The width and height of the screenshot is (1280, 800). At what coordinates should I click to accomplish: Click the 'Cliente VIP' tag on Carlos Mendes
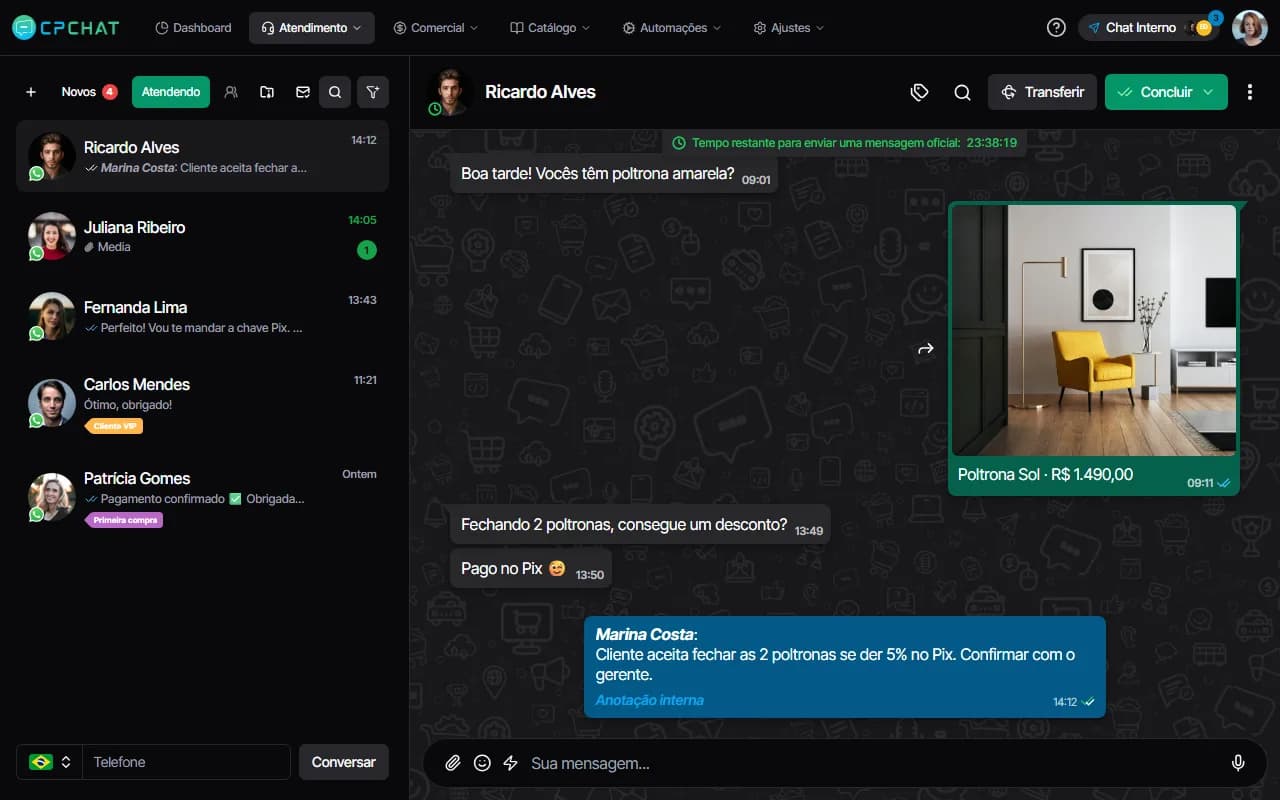[x=114, y=426]
